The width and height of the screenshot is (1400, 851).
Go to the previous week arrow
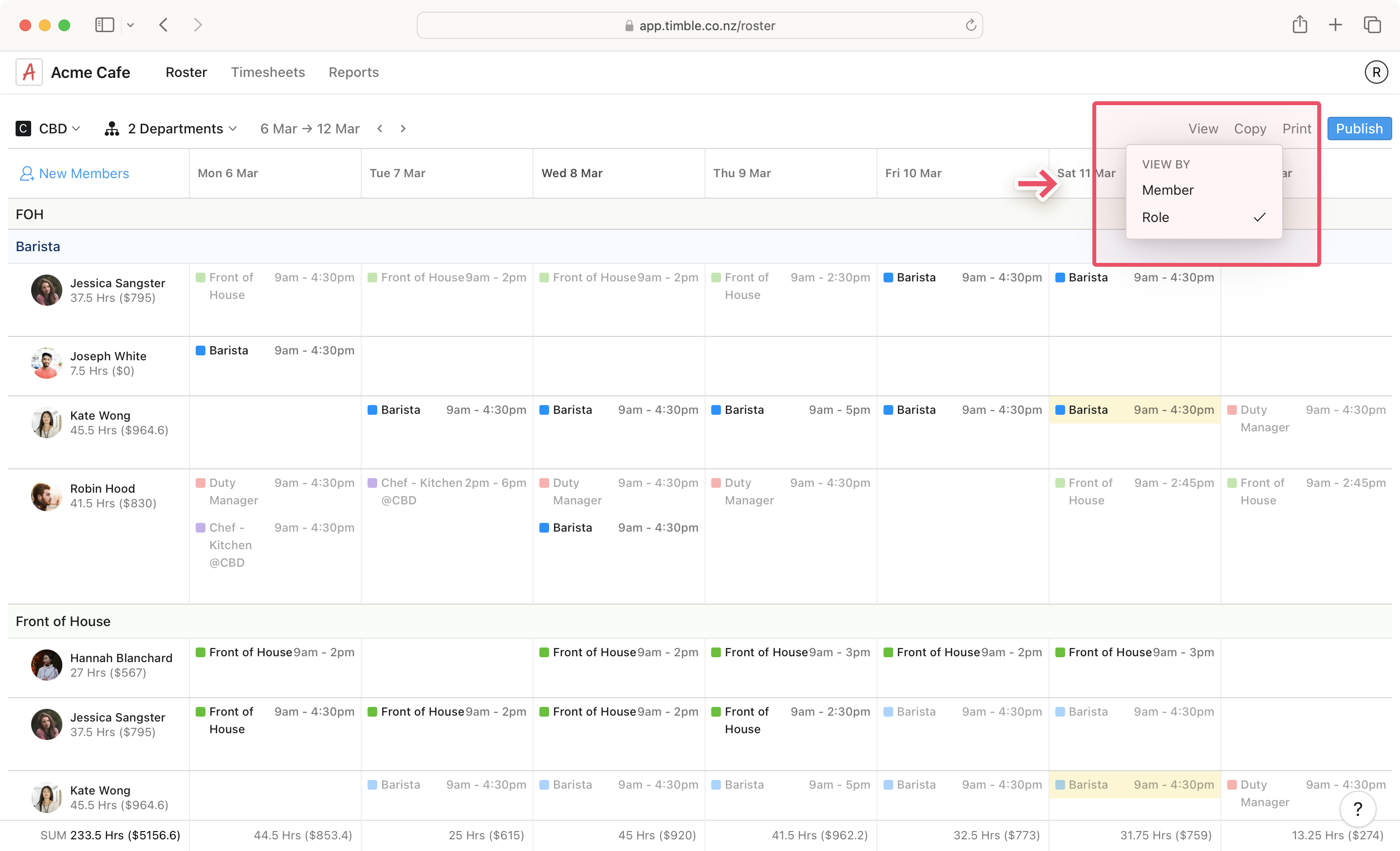coord(380,129)
